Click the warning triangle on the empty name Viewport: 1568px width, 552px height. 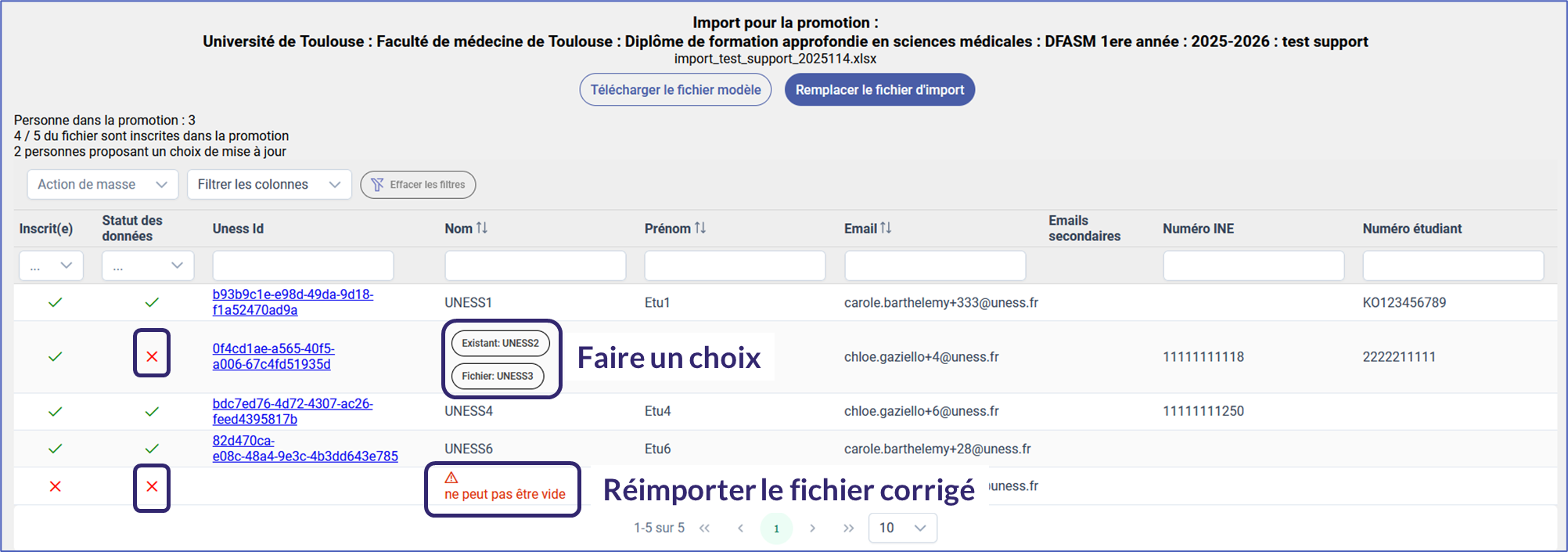coord(451,478)
